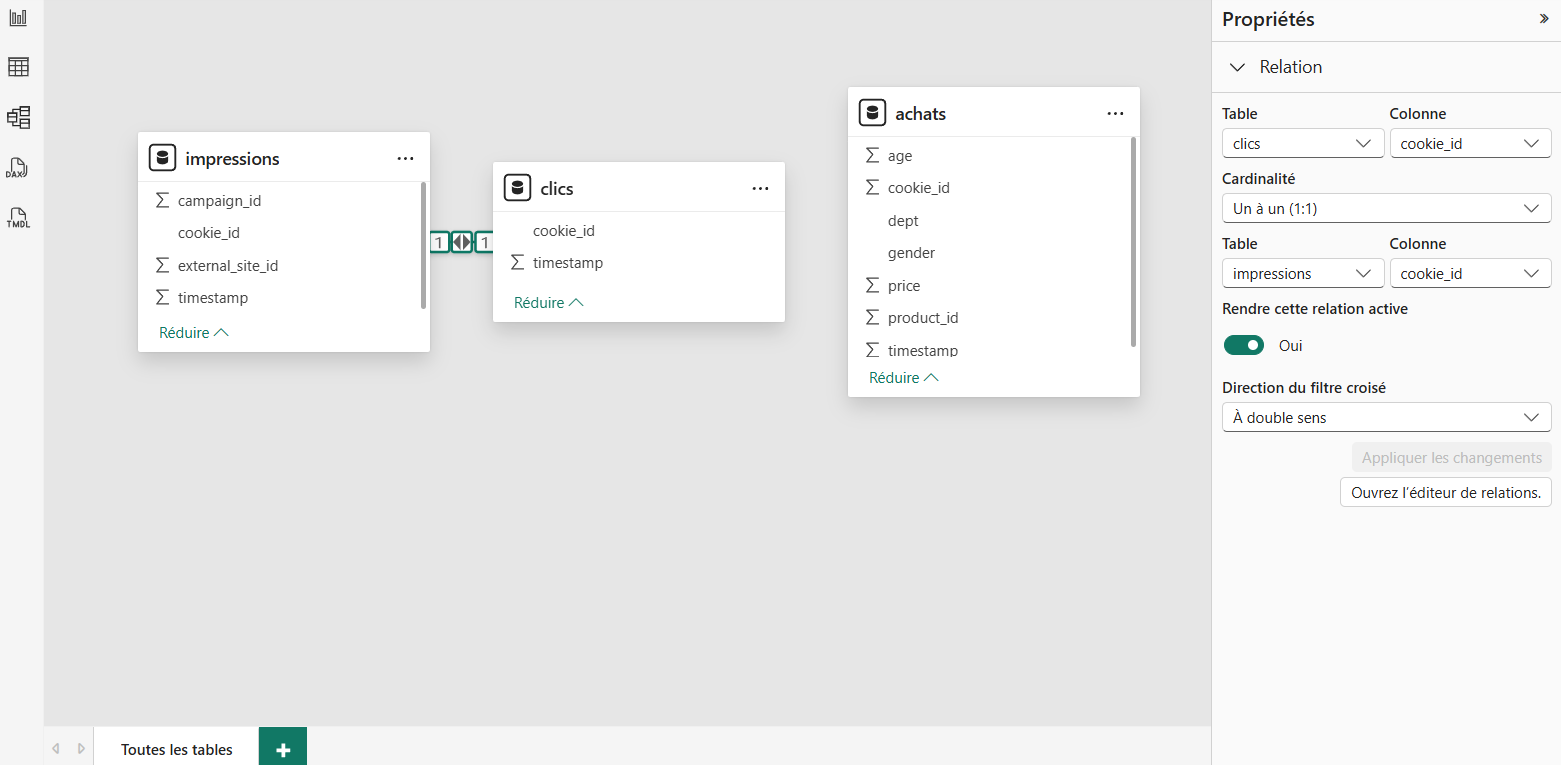The image size is (1561, 765).
Task: Open the TMDL view icon
Action: (18, 217)
